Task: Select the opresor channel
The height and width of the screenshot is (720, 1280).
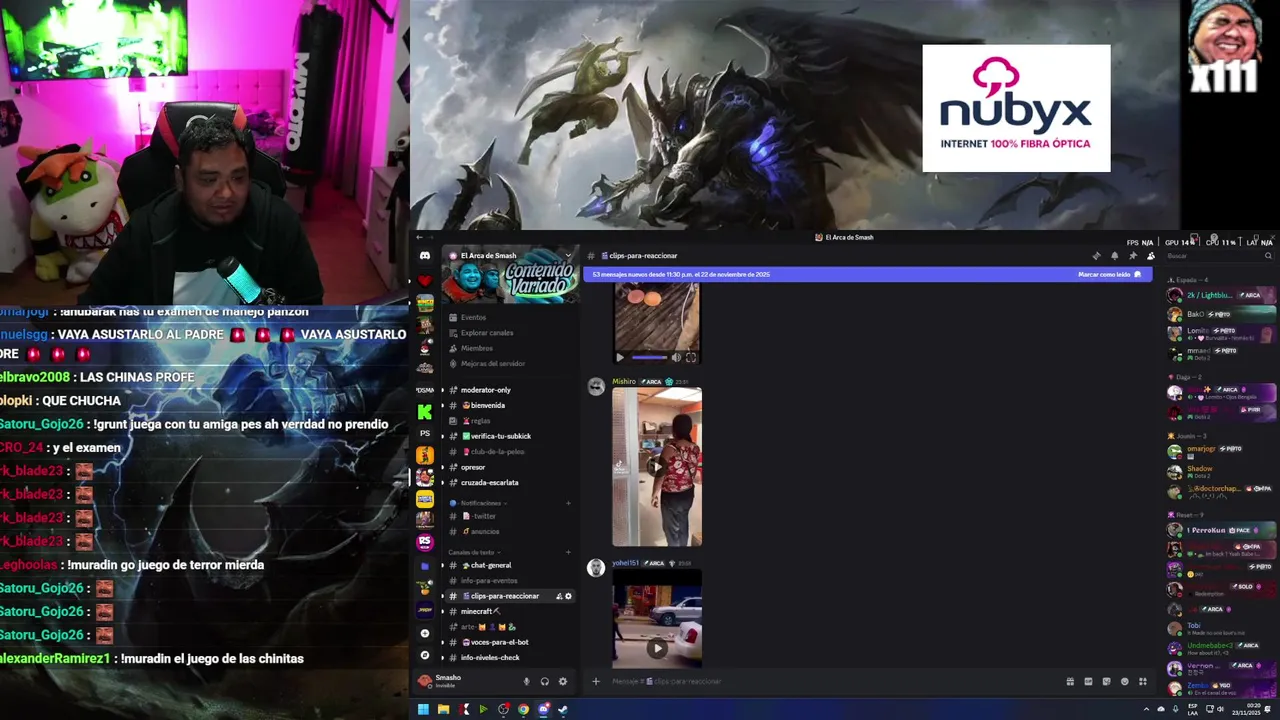Action: click(x=509, y=467)
